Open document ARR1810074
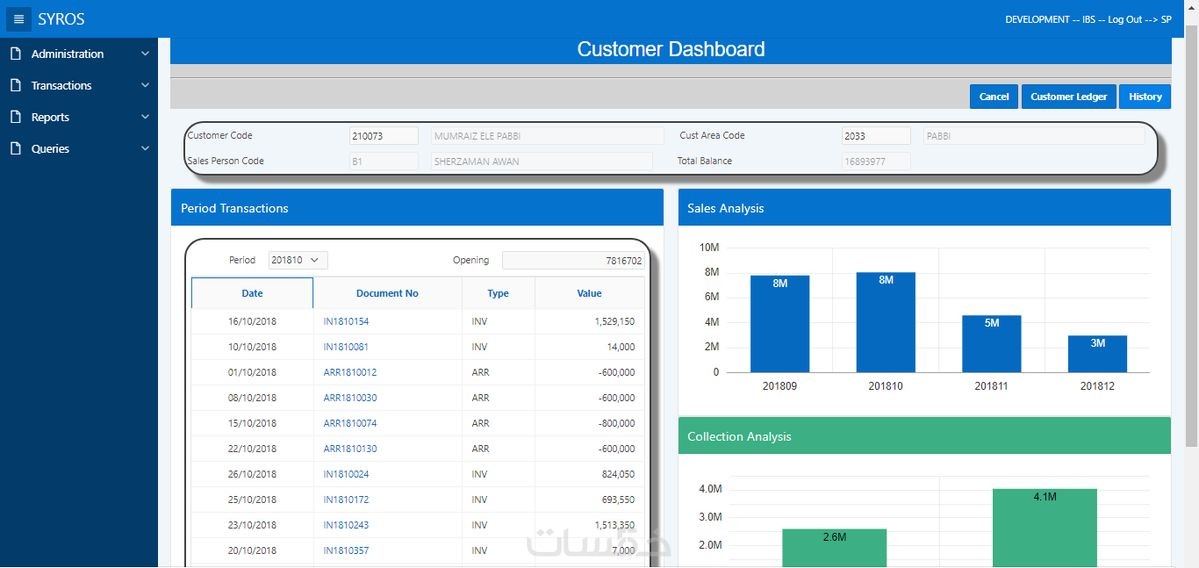 350,424
